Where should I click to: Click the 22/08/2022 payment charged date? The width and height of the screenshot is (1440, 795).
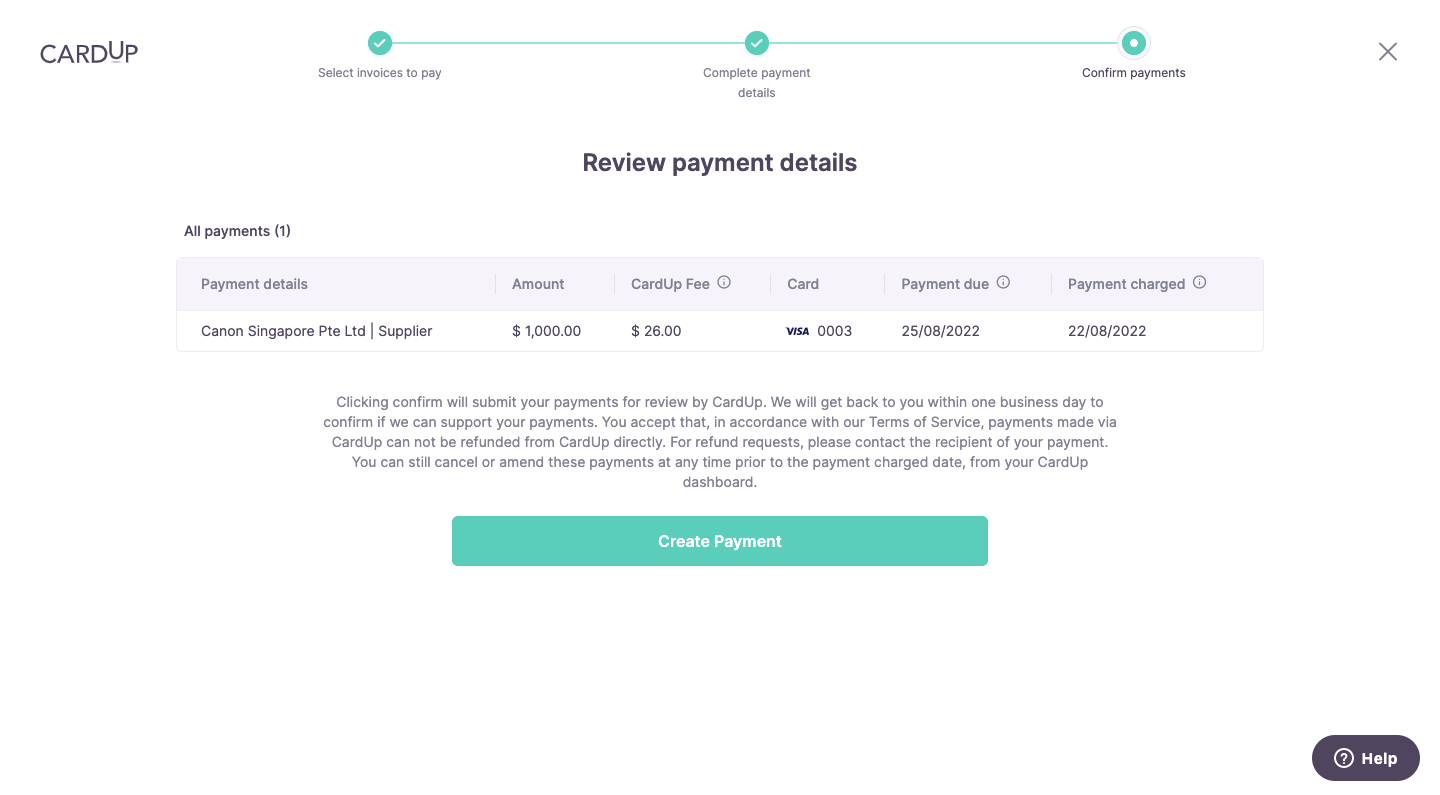1107,331
